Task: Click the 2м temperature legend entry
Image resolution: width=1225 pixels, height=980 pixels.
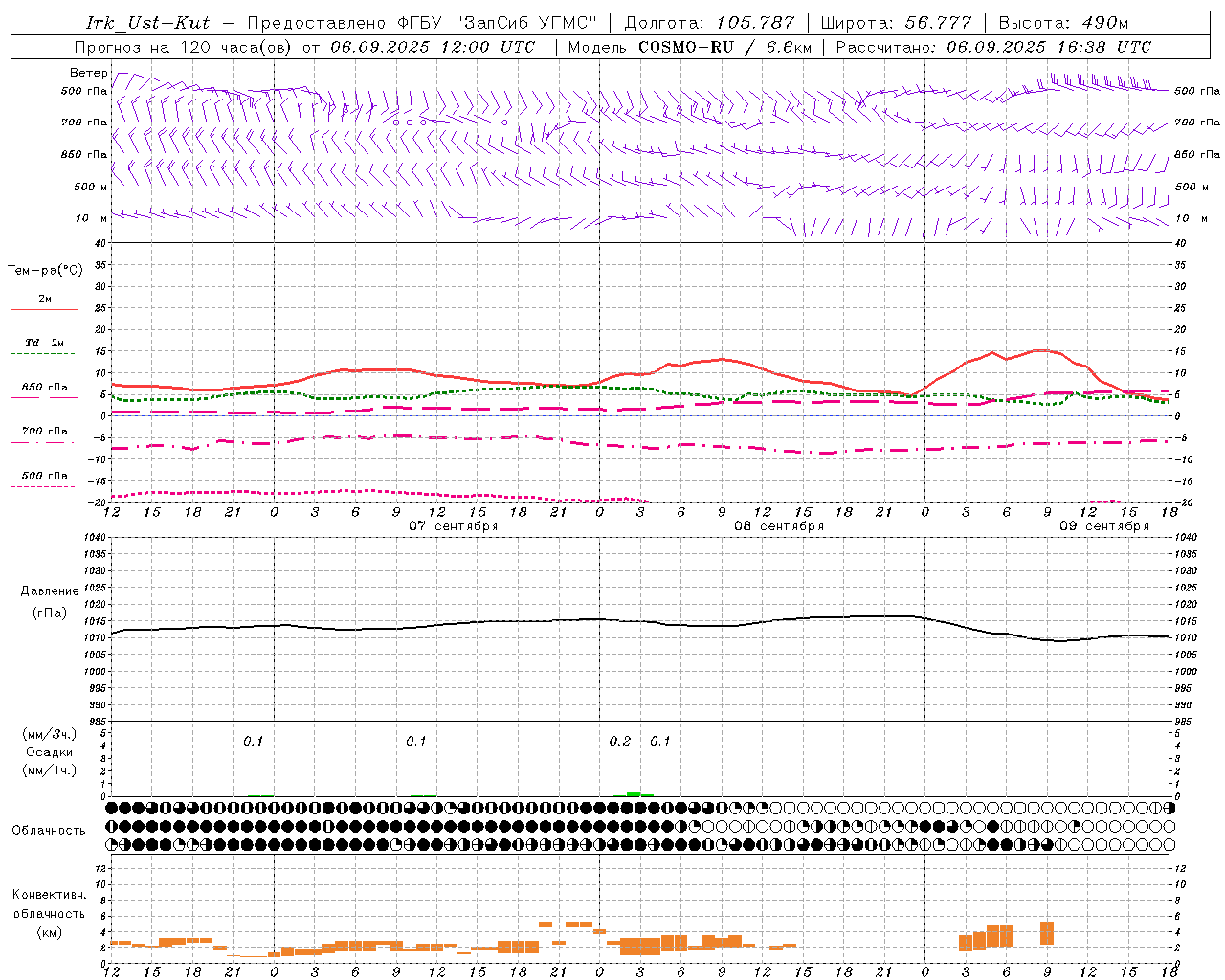Action: (45, 300)
